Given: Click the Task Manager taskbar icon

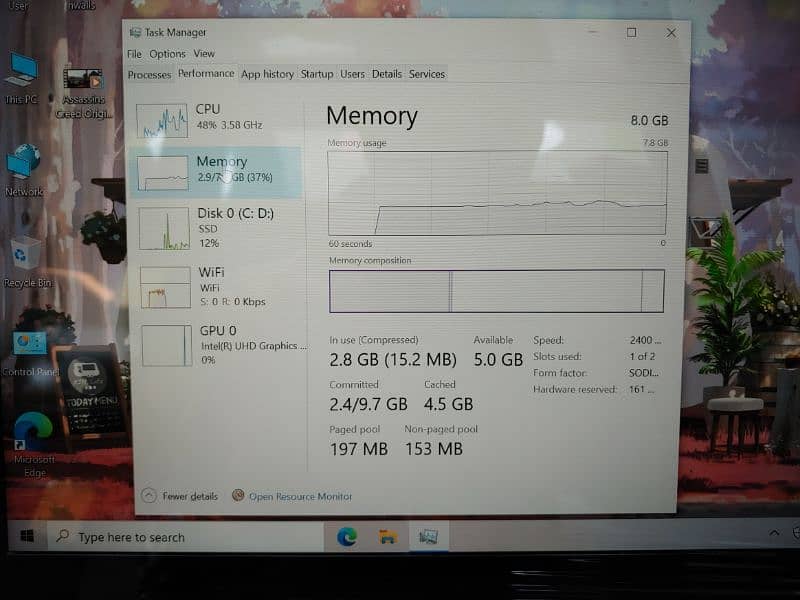Looking at the screenshot, I should tap(428, 536).
